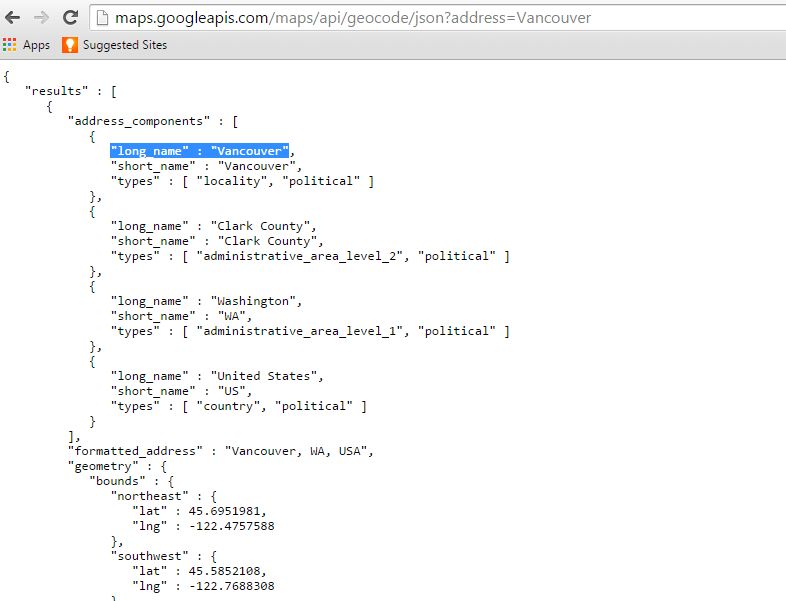Click southwest lng value -122.7688308
This screenshot has width=786, height=601.
click(x=232, y=586)
